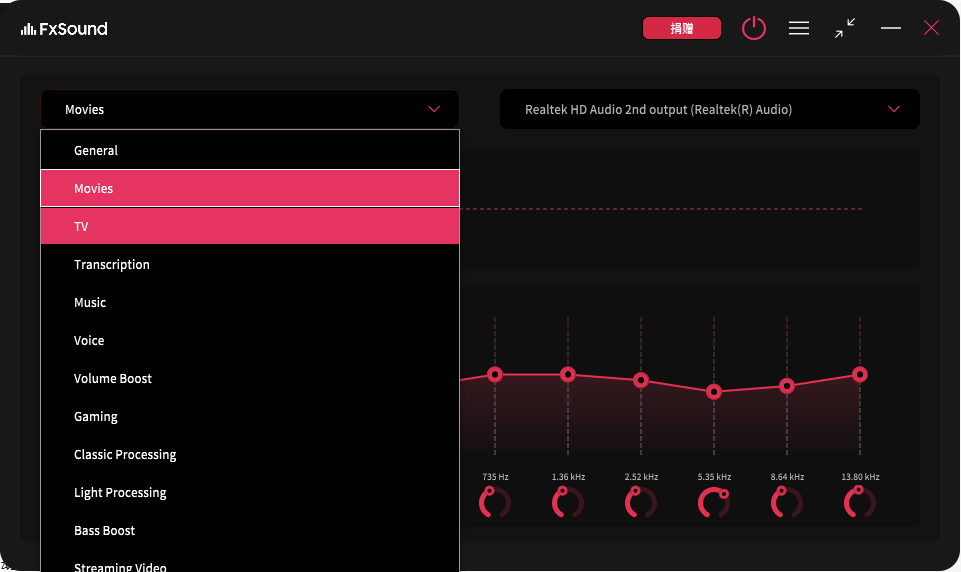Choose Light Processing preset
961x572 pixels.
point(249,492)
